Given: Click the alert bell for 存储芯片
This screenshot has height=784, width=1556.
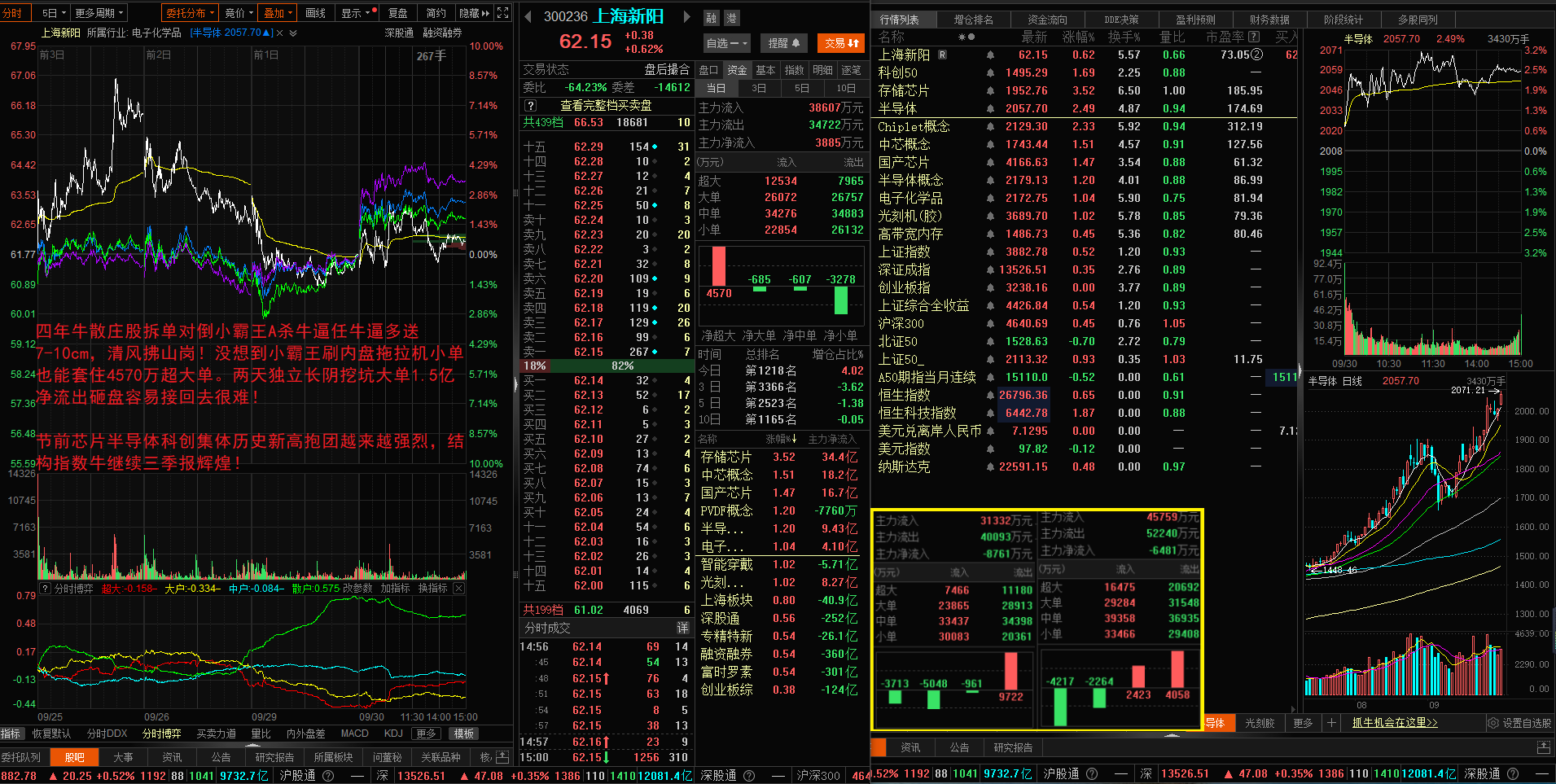Looking at the screenshot, I should (x=990, y=90).
